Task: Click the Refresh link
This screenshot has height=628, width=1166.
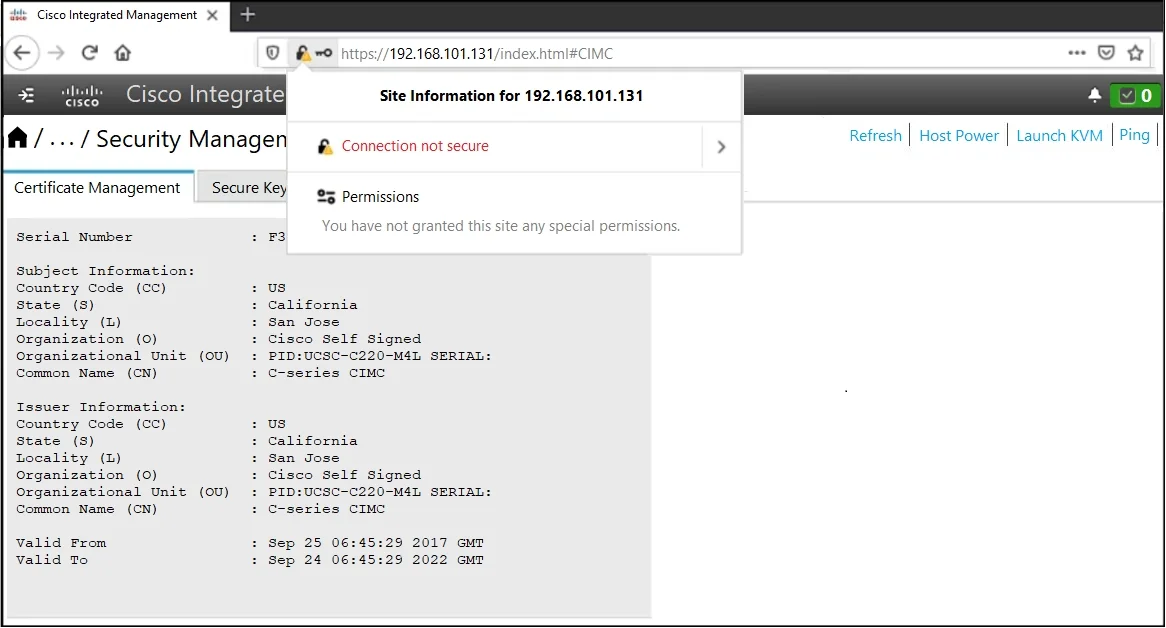Action: tap(875, 136)
